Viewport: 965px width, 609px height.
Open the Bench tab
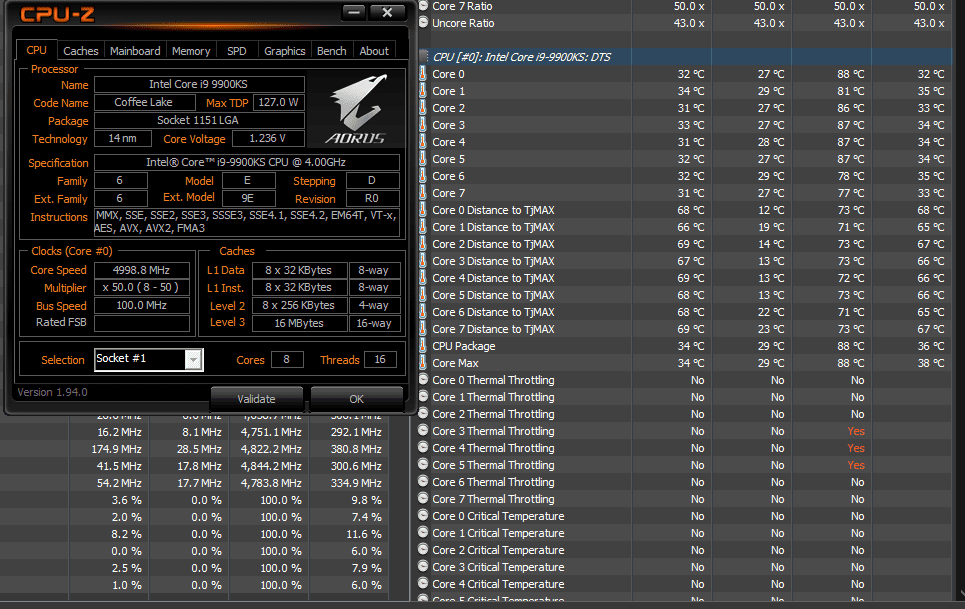[x=332, y=51]
